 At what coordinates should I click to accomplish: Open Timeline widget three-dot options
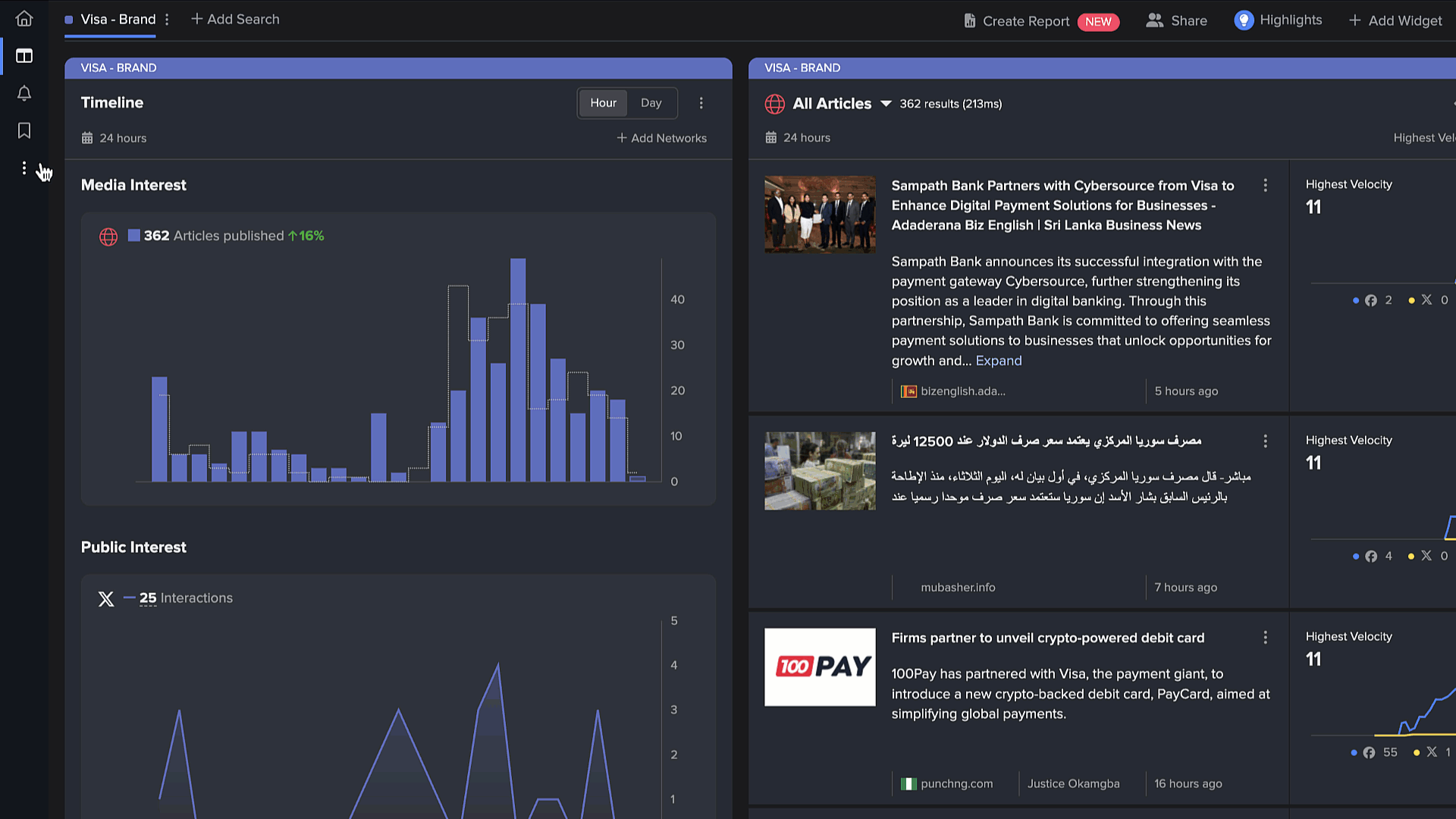pyautogui.click(x=701, y=103)
